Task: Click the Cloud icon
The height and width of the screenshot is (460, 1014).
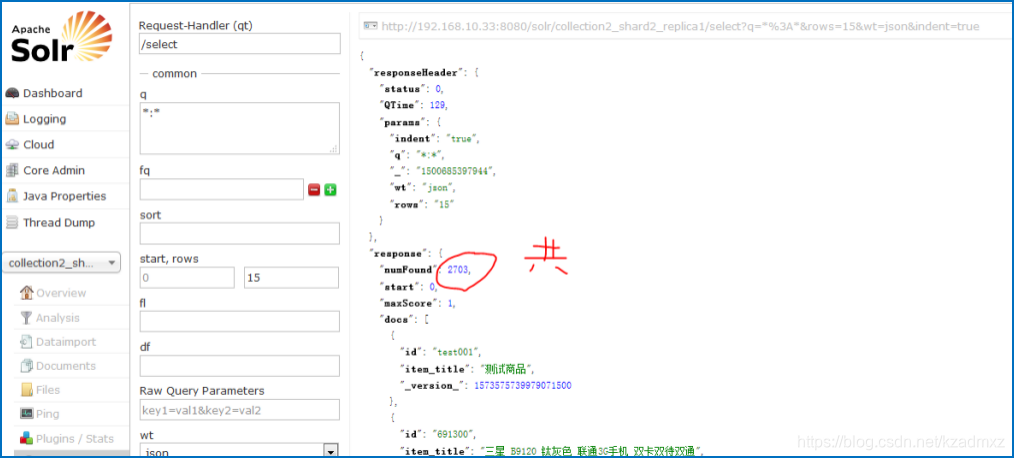Action: click(12, 145)
